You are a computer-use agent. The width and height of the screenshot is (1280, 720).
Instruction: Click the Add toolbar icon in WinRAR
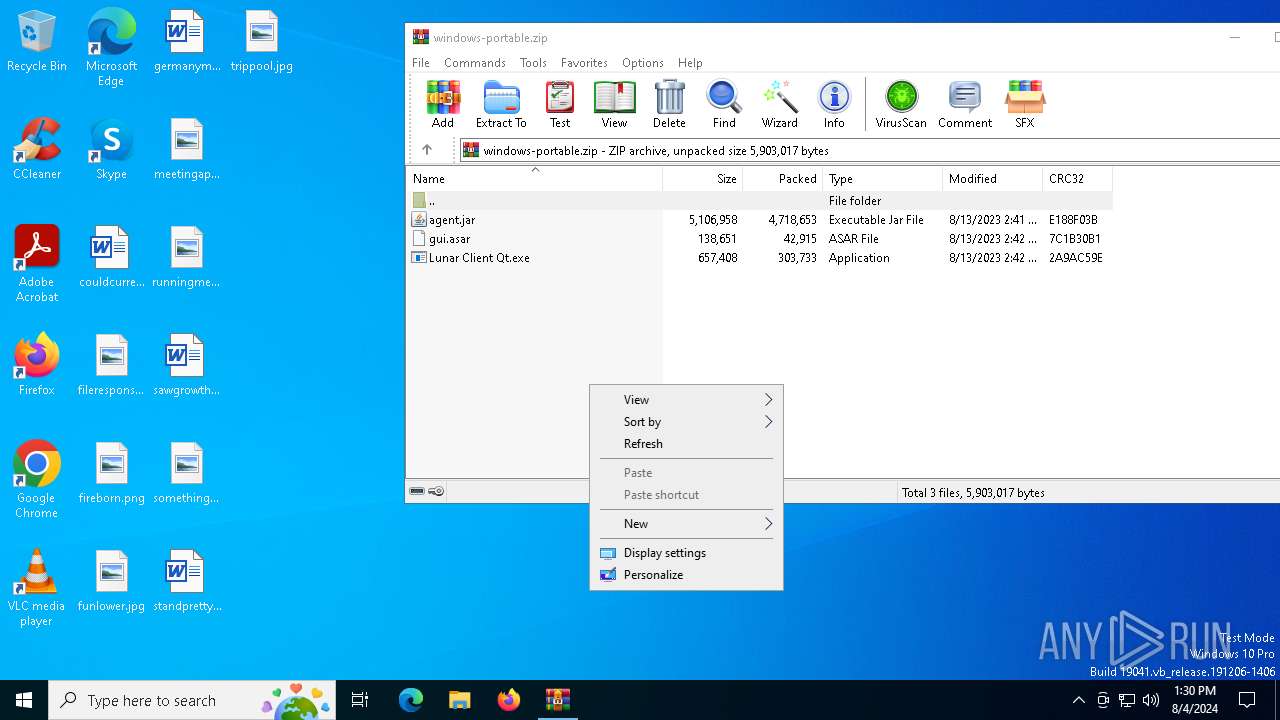(x=442, y=104)
